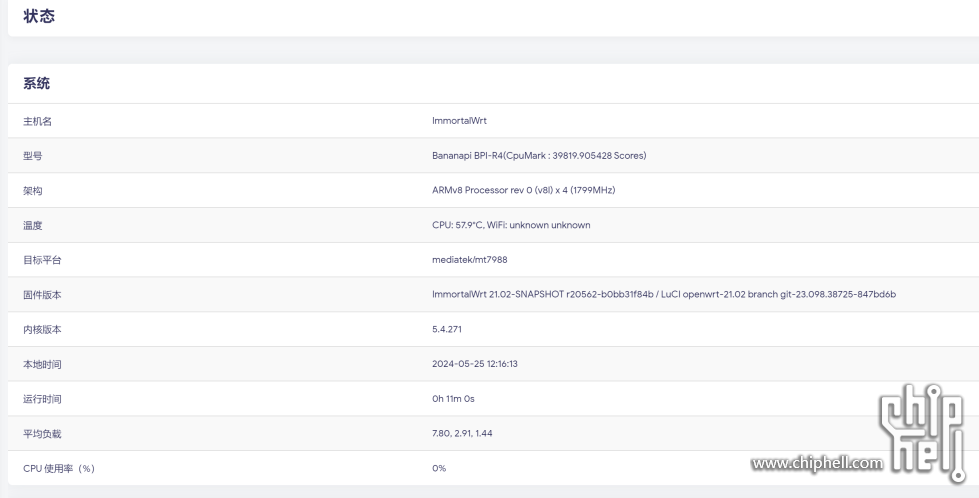Select local time 2024-05-25 12:16:13

coord(475,364)
